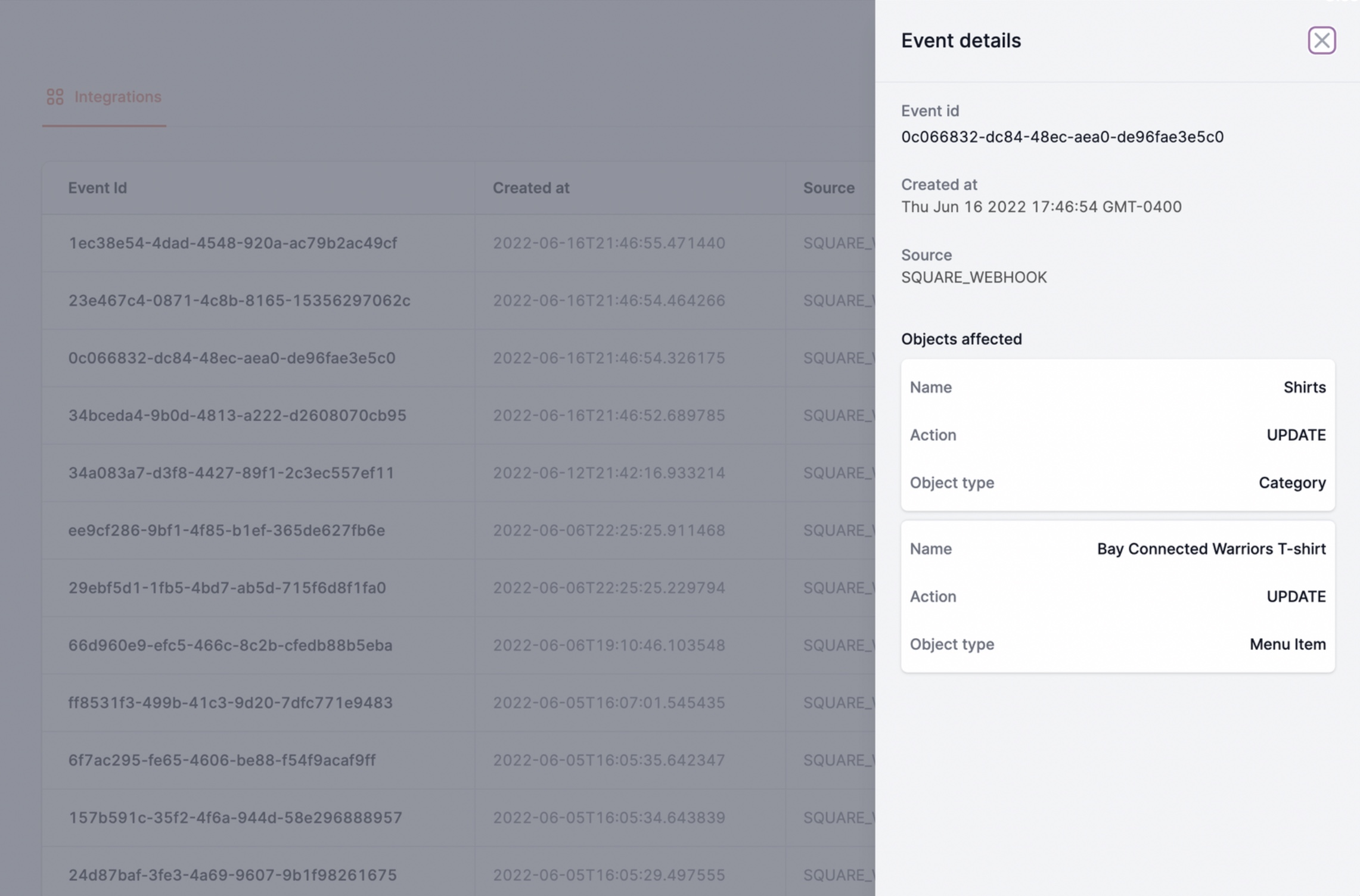This screenshot has height=896, width=1360.
Task: Click the Shirts category object card
Action: pyautogui.click(x=1117, y=435)
